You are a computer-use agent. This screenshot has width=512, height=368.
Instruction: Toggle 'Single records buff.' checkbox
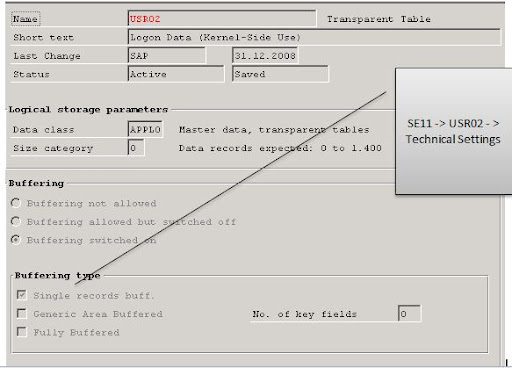click(22, 295)
